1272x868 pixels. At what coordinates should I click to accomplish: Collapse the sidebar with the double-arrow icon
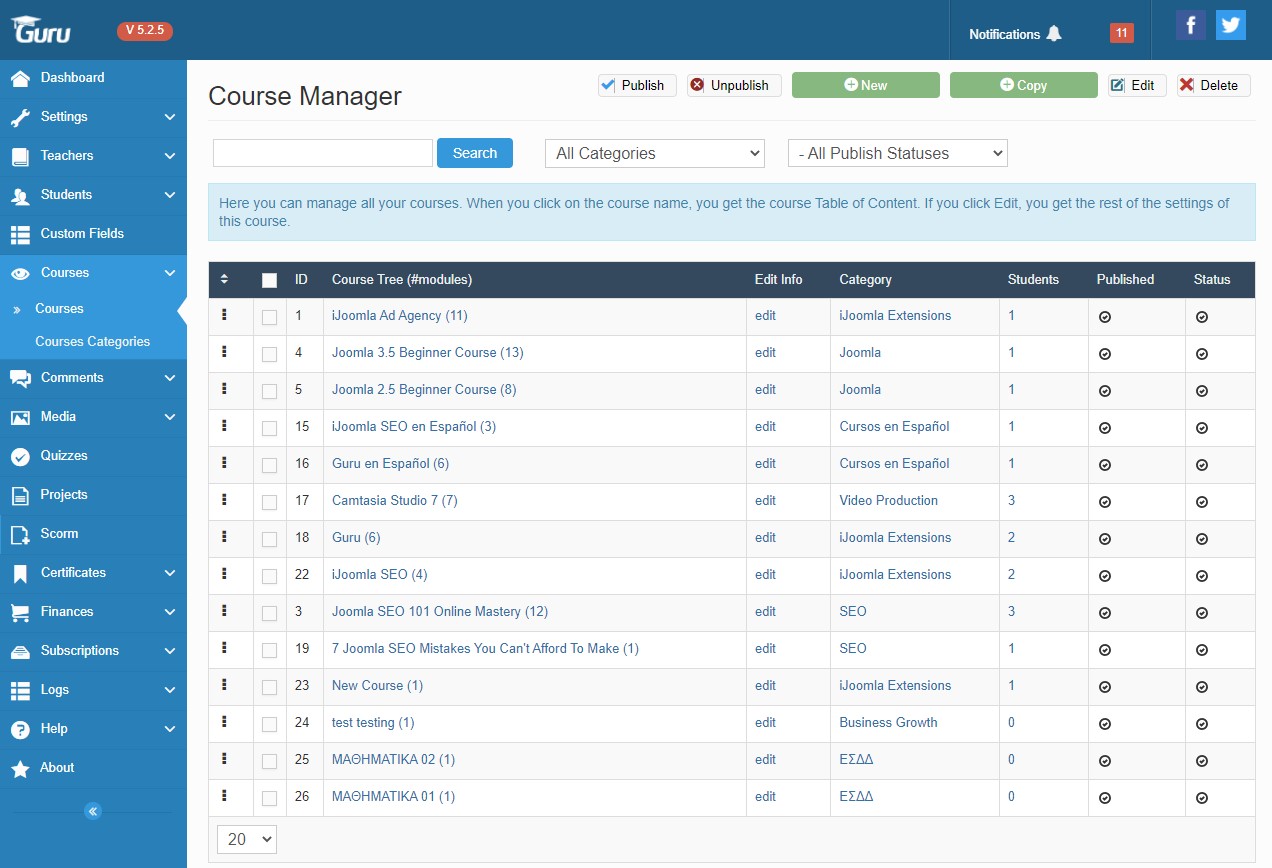tap(93, 811)
